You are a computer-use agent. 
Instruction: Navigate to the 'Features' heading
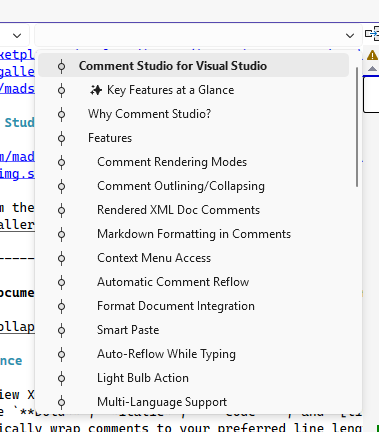tap(193, 138)
